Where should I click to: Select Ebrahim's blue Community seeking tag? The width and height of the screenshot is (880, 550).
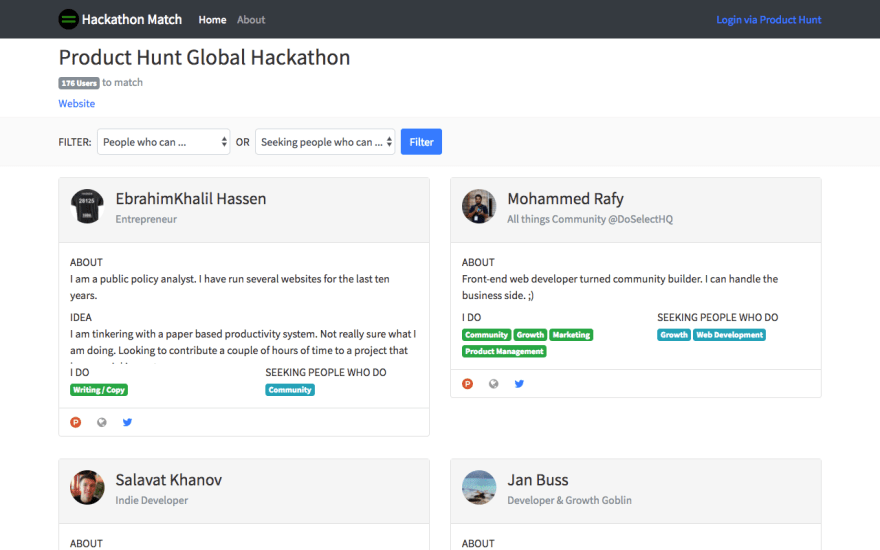click(290, 390)
